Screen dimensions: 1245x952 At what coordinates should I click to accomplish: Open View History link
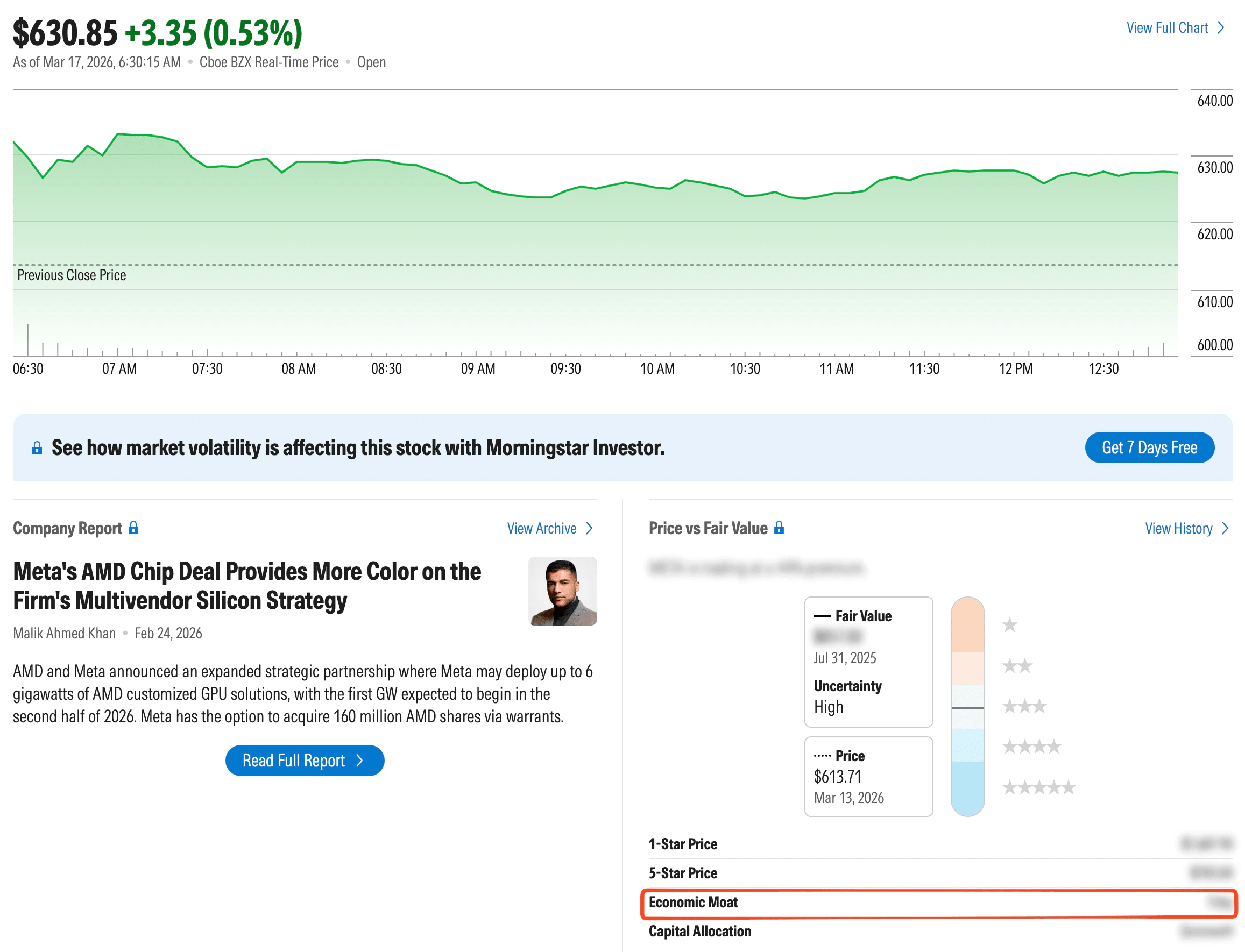[x=1178, y=529]
